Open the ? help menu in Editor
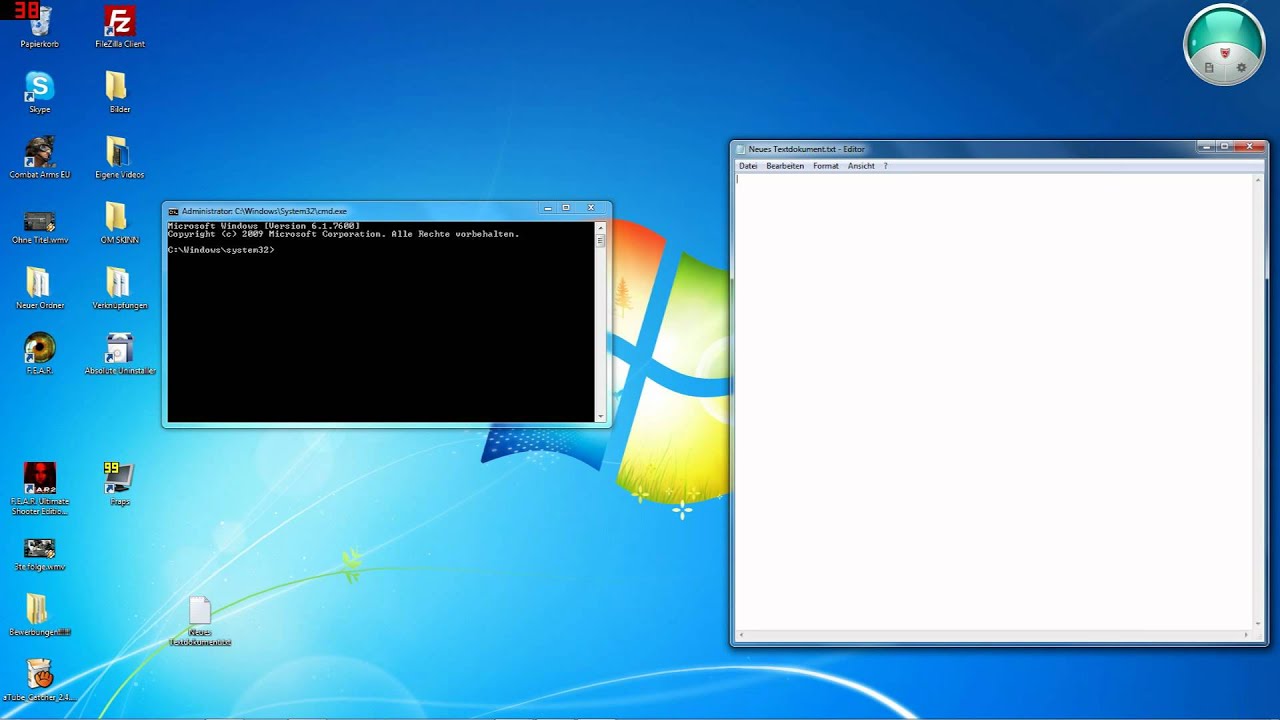This screenshot has height=720, width=1280. click(885, 166)
